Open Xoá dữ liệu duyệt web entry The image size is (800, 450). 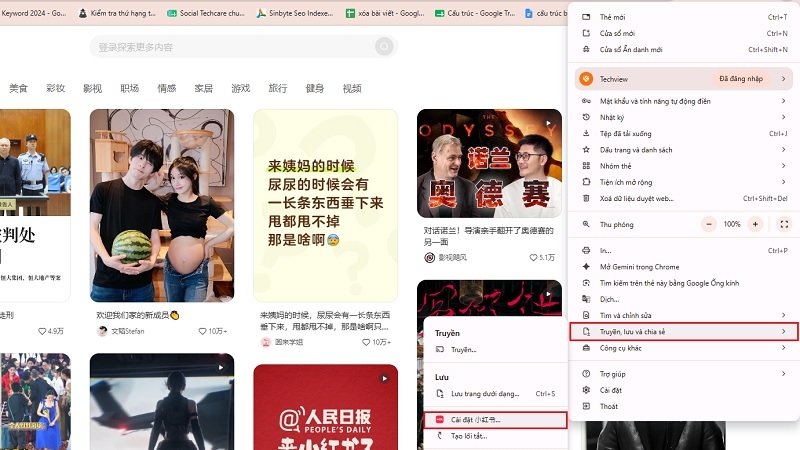[x=684, y=198]
